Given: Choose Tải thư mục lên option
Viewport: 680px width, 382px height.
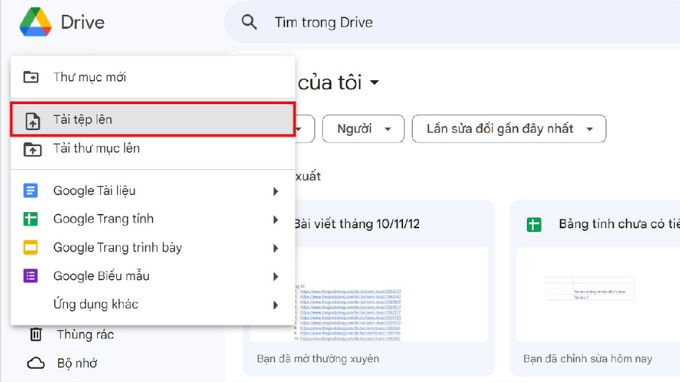Looking at the screenshot, I should point(153,149).
